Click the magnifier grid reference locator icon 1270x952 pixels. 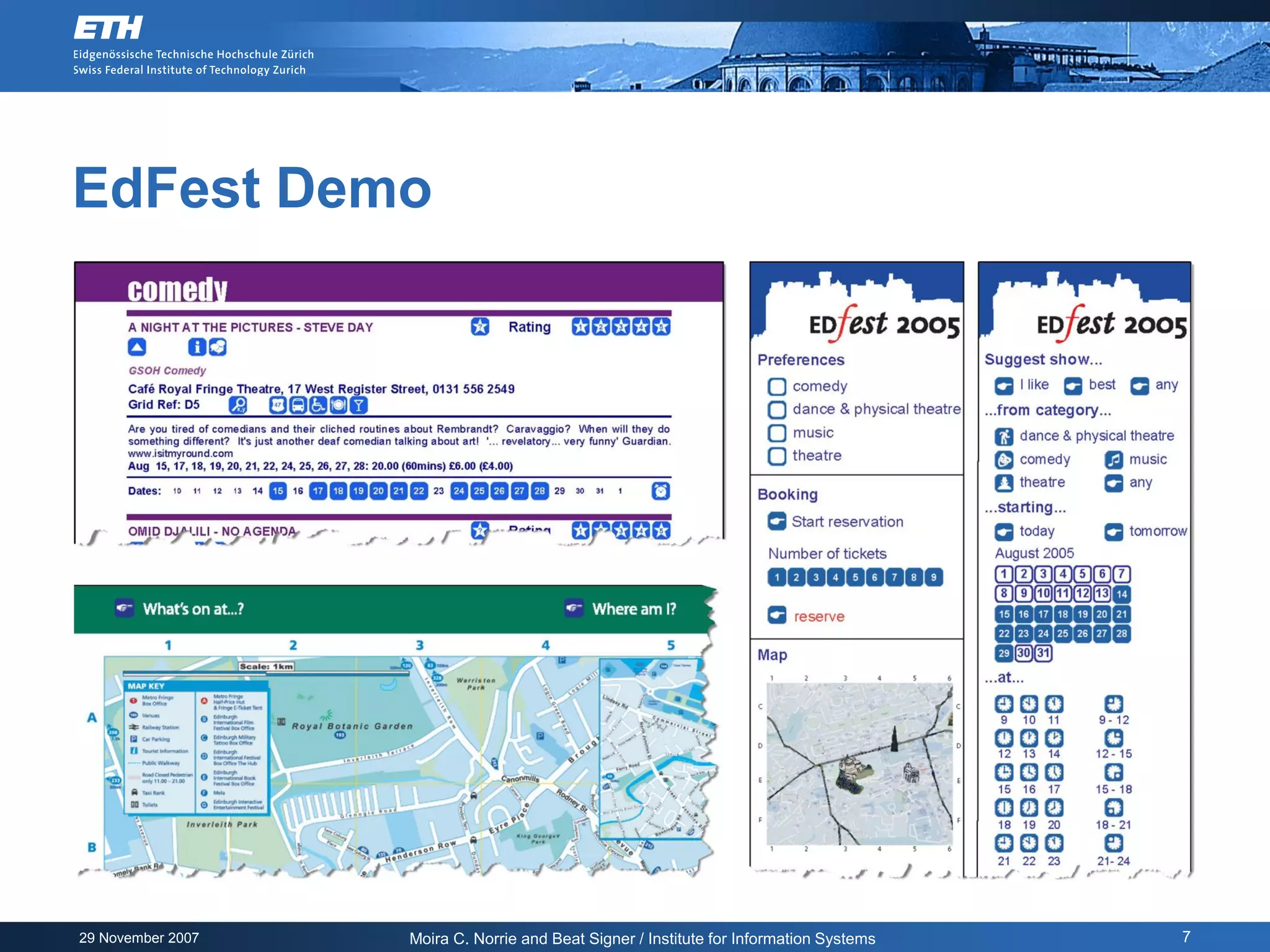238,405
